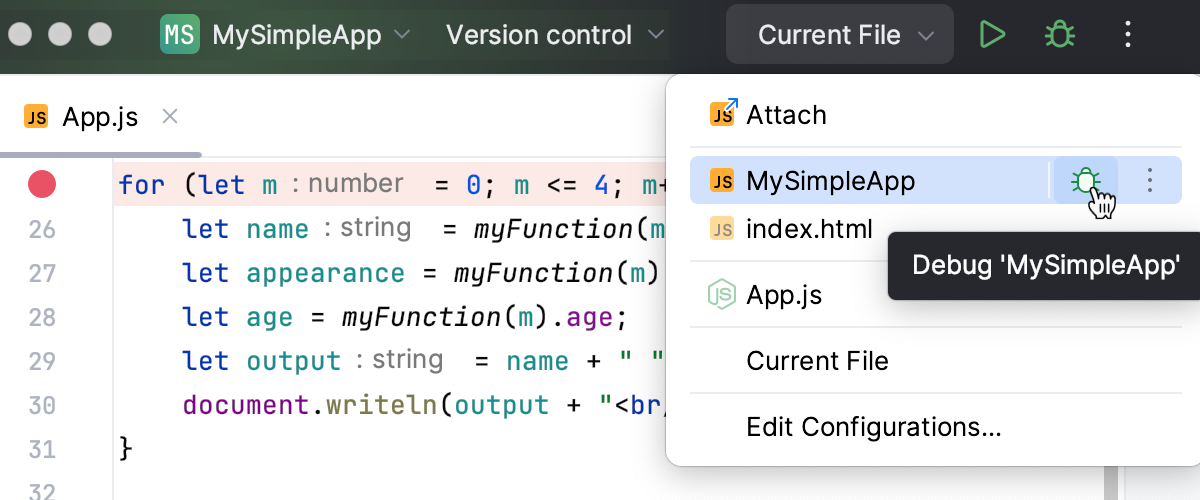Open the Version control dropdown

pyautogui.click(x=555, y=36)
